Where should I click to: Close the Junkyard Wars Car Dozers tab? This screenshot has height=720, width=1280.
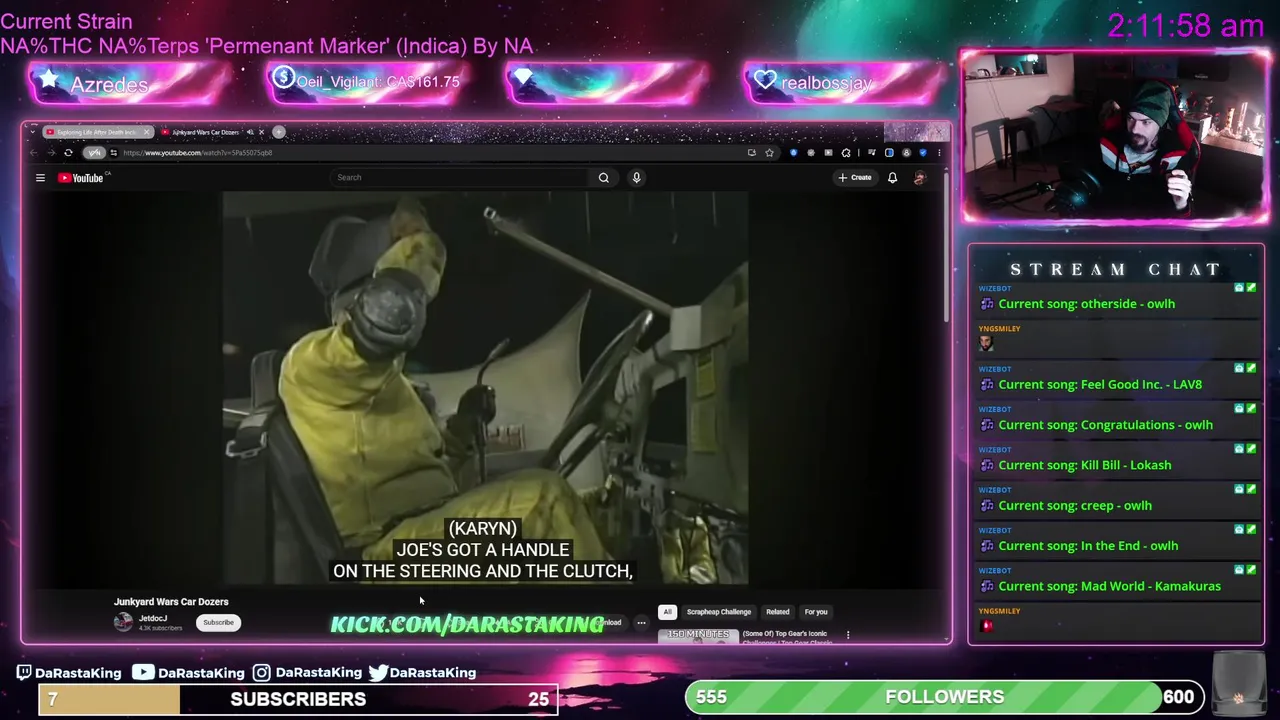click(x=261, y=132)
